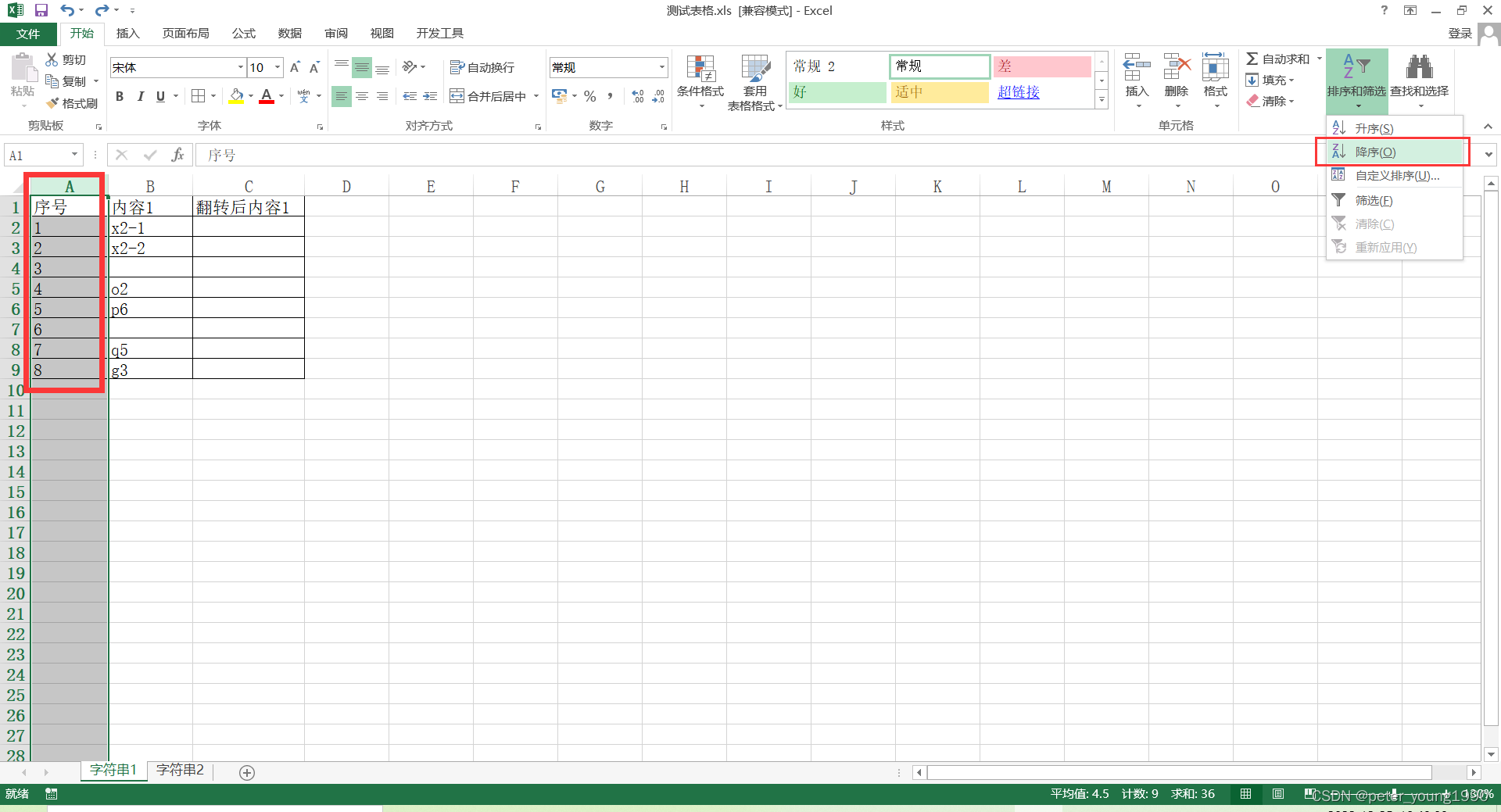Decrease font size with the smaller A
This screenshot has width=1501, height=812.
point(314,67)
